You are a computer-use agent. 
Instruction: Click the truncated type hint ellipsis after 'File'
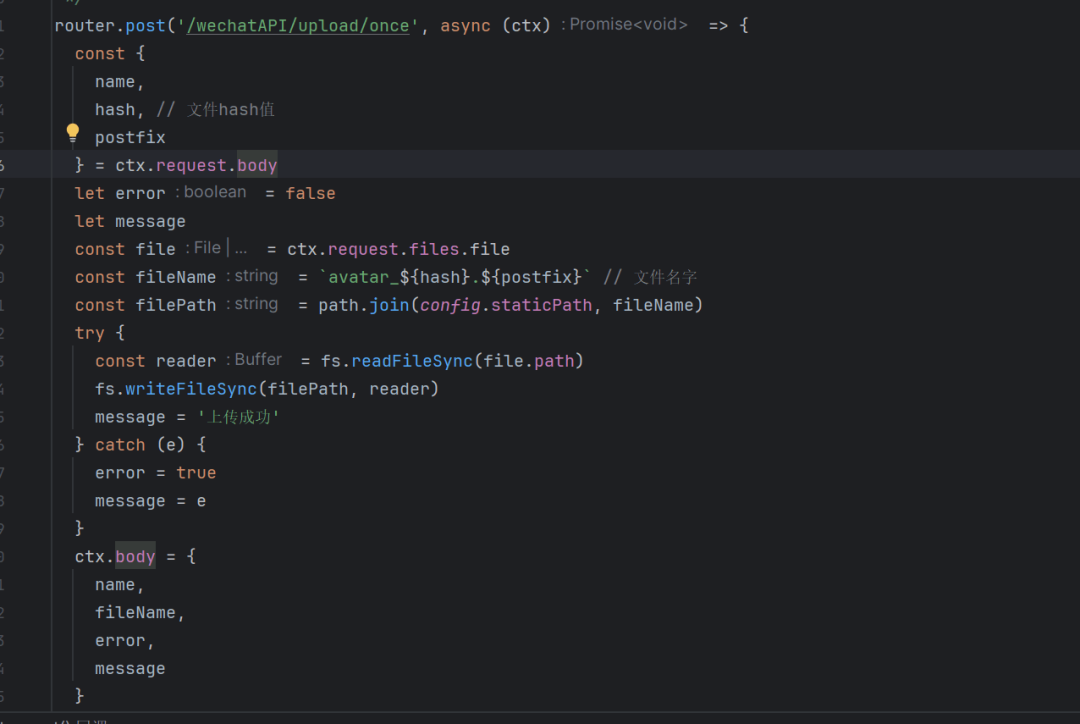240,248
